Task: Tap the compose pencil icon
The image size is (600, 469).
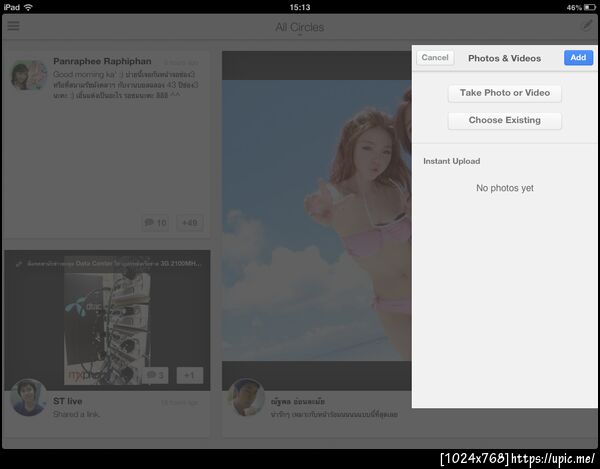Action: tap(587, 25)
